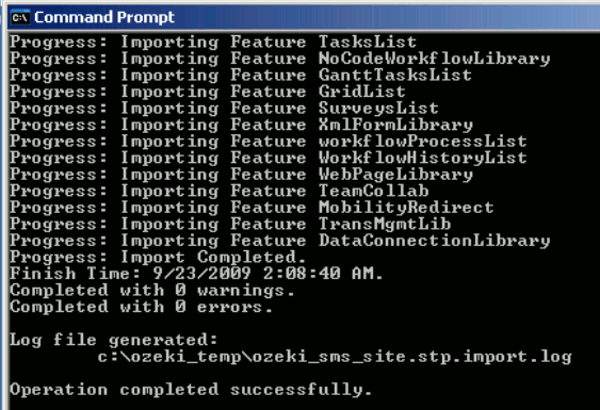Viewport: 600px width, 410px height.
Task: Select the NoCodeWorkflowLibrary output line
Action: coord(280,59)
